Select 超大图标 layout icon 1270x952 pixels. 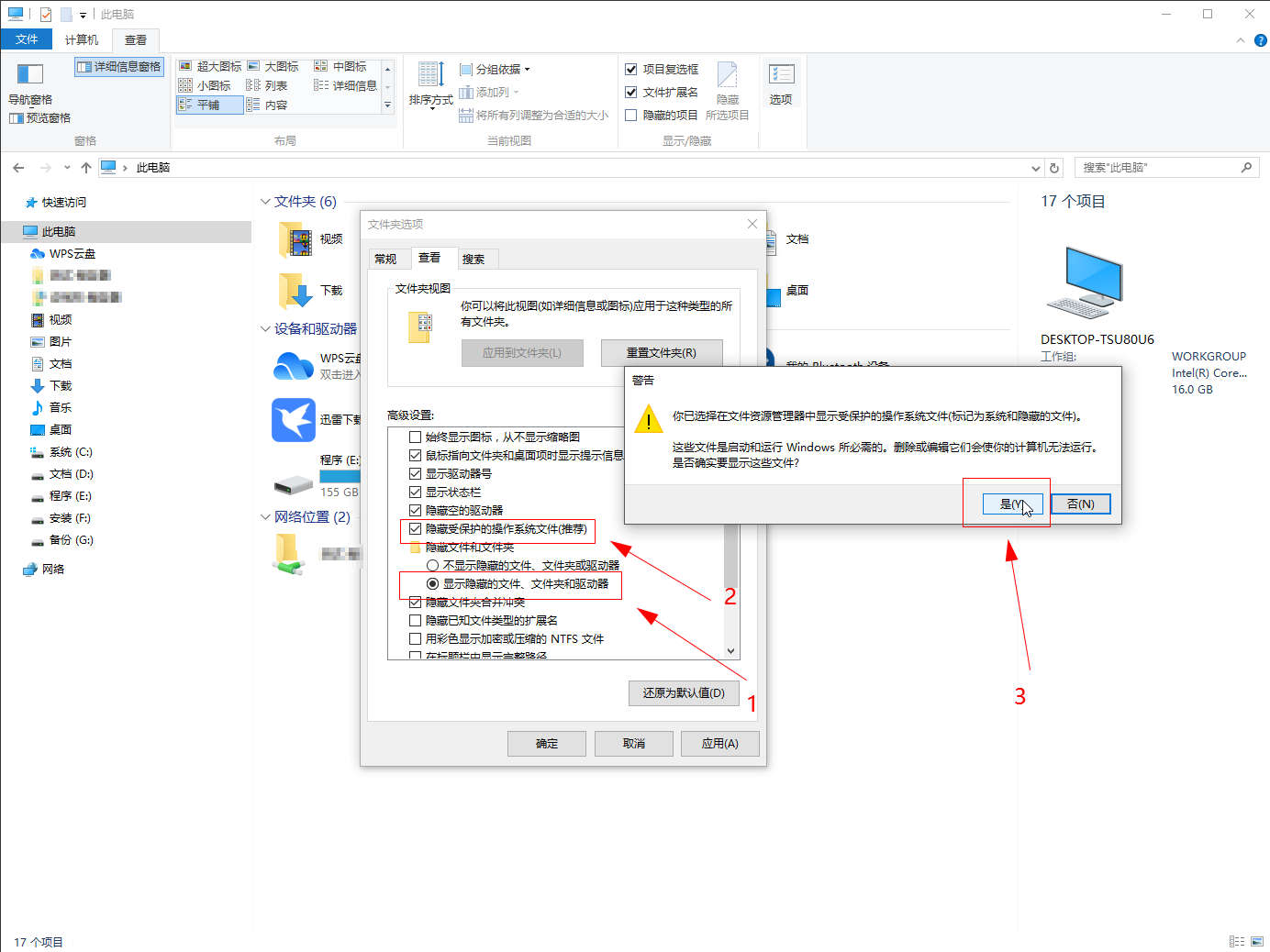pos(186,66)
